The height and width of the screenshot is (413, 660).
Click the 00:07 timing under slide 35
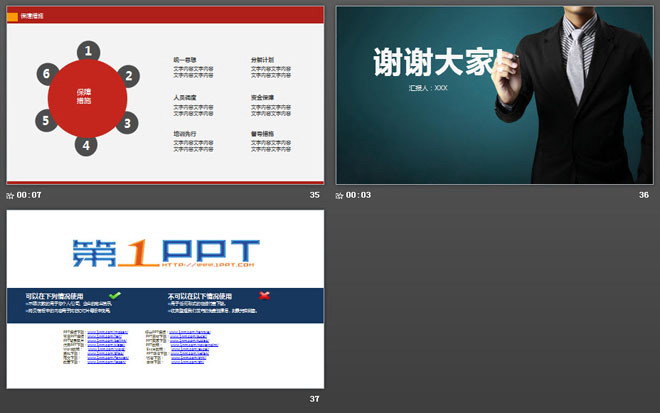[29, 195]
